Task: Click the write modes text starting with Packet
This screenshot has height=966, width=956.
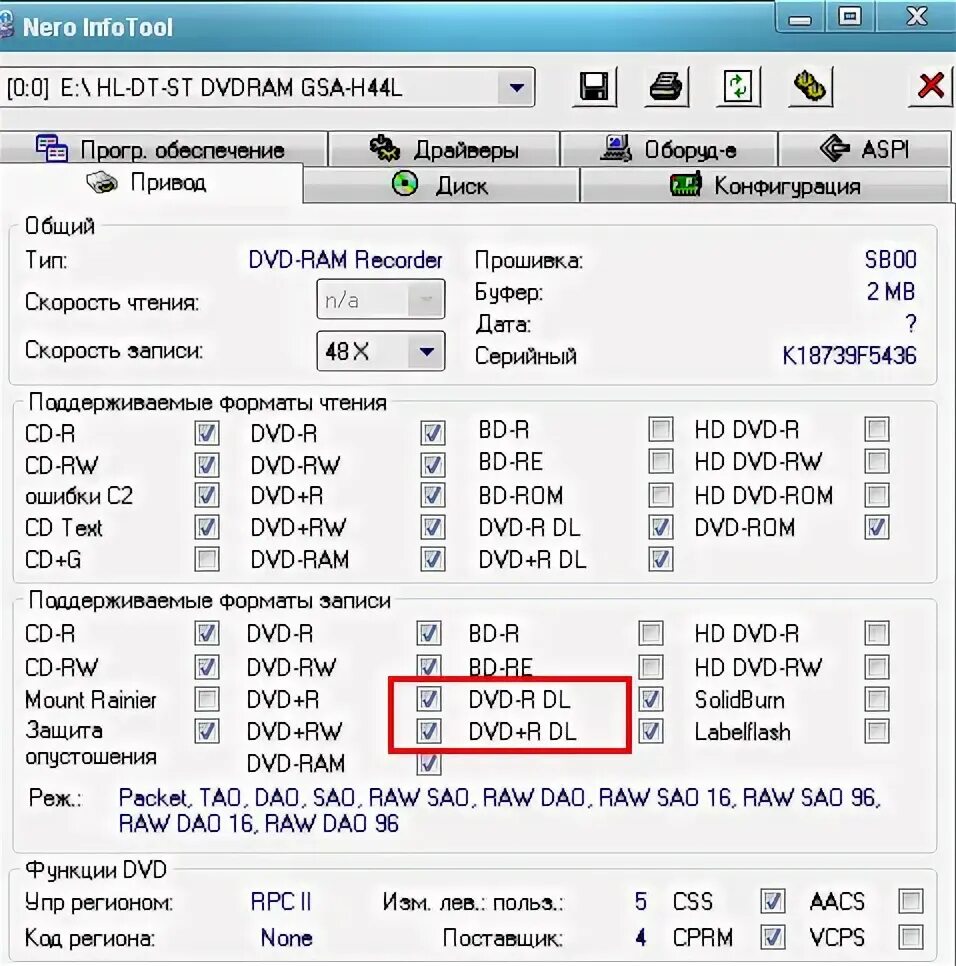Action: click(499, 811)
